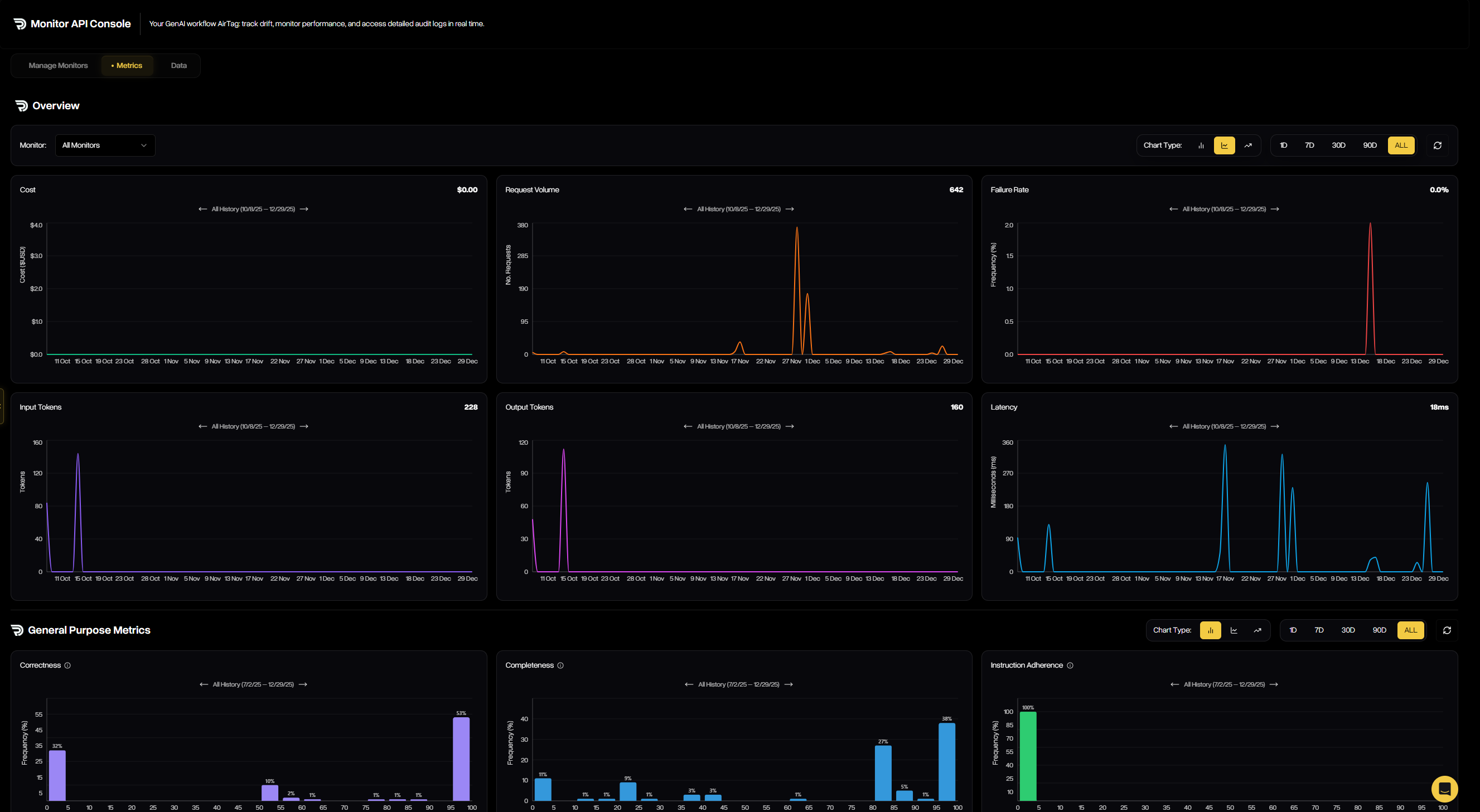Refresh the Overview charts
Viewport: 1480px width, 812px height.
coord(1438,145)
